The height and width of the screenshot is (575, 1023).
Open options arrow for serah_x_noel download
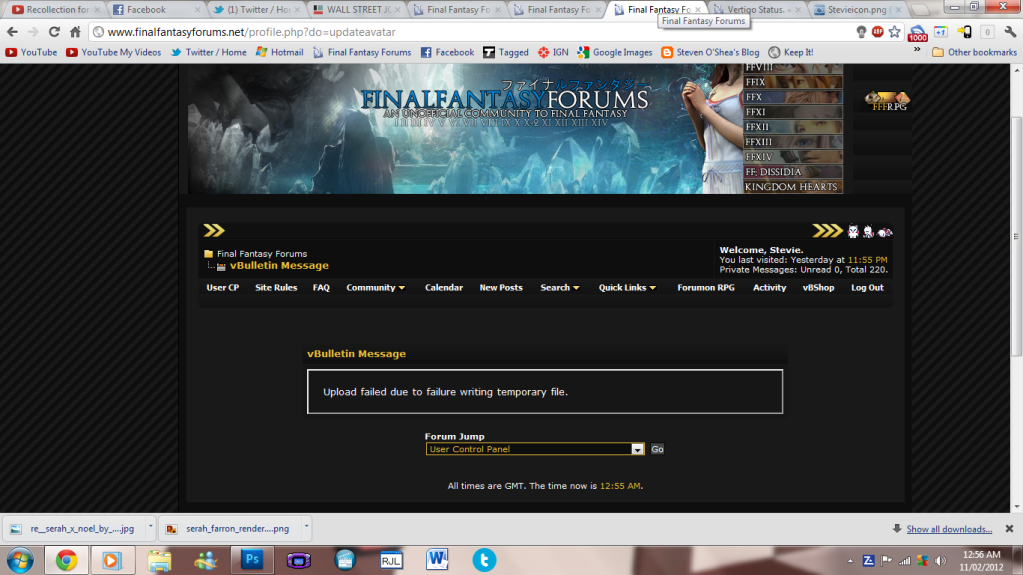[150, 525]
